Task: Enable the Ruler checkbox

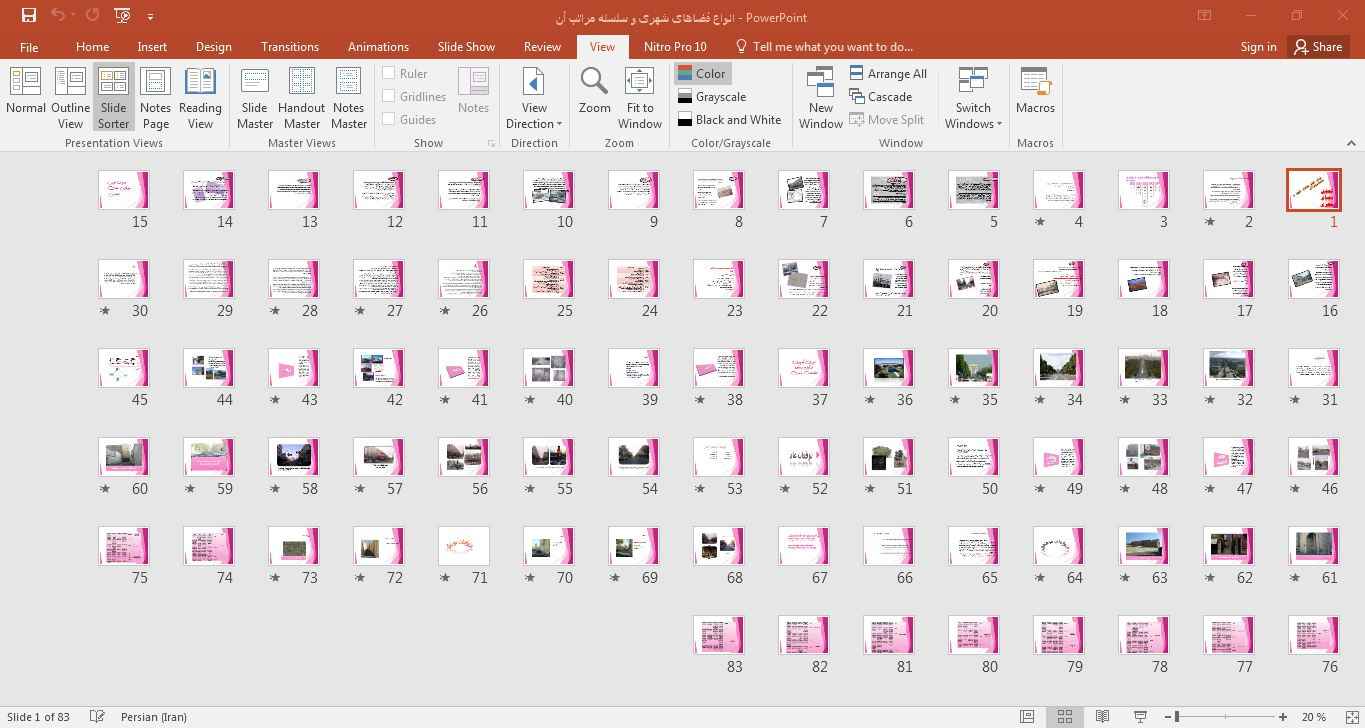Action: pos(389,73)
